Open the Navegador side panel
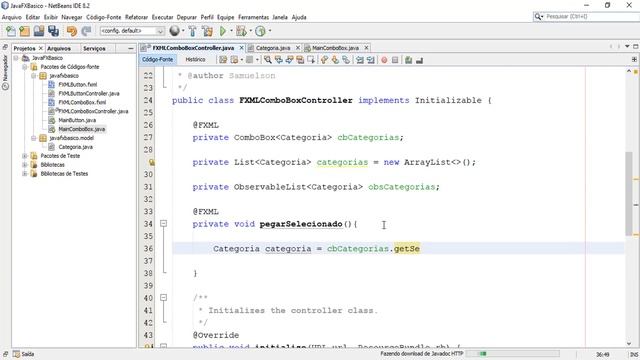The width and height of the screenshot is (640, 360). pyautogui.click(x=5, y=72)
